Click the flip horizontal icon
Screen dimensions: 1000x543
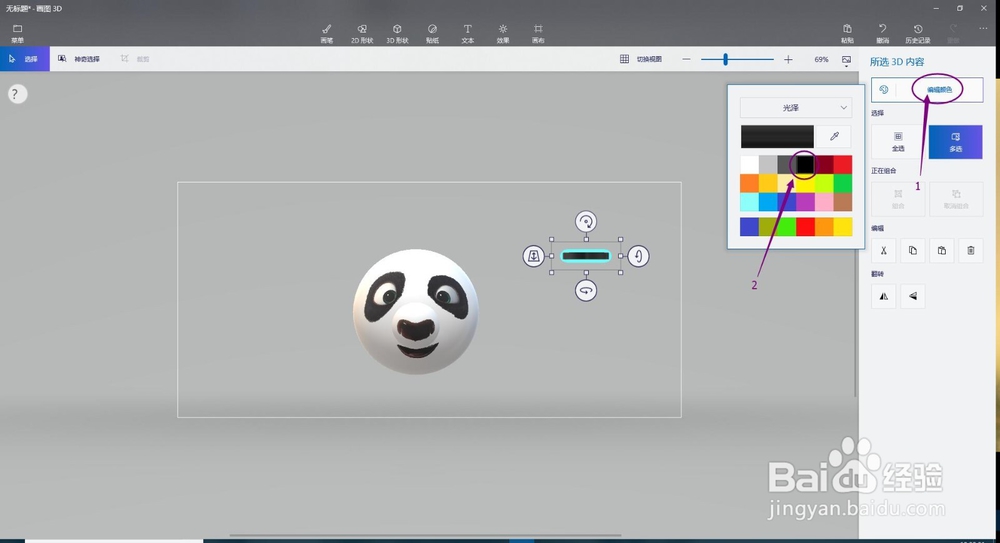click(883, 296)
